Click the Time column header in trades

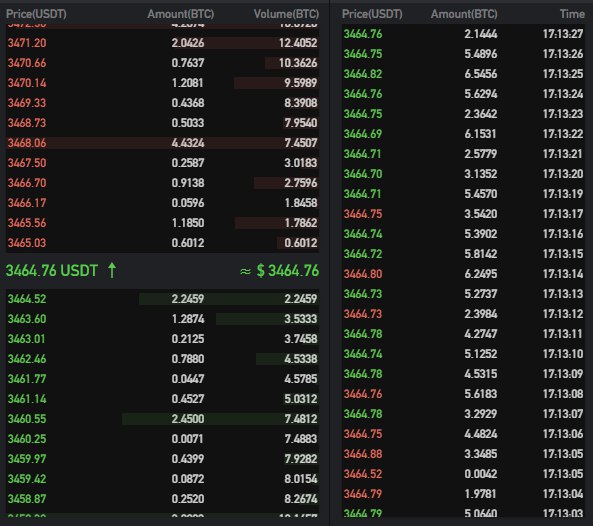pyautogui.click(x=572, y=14)
